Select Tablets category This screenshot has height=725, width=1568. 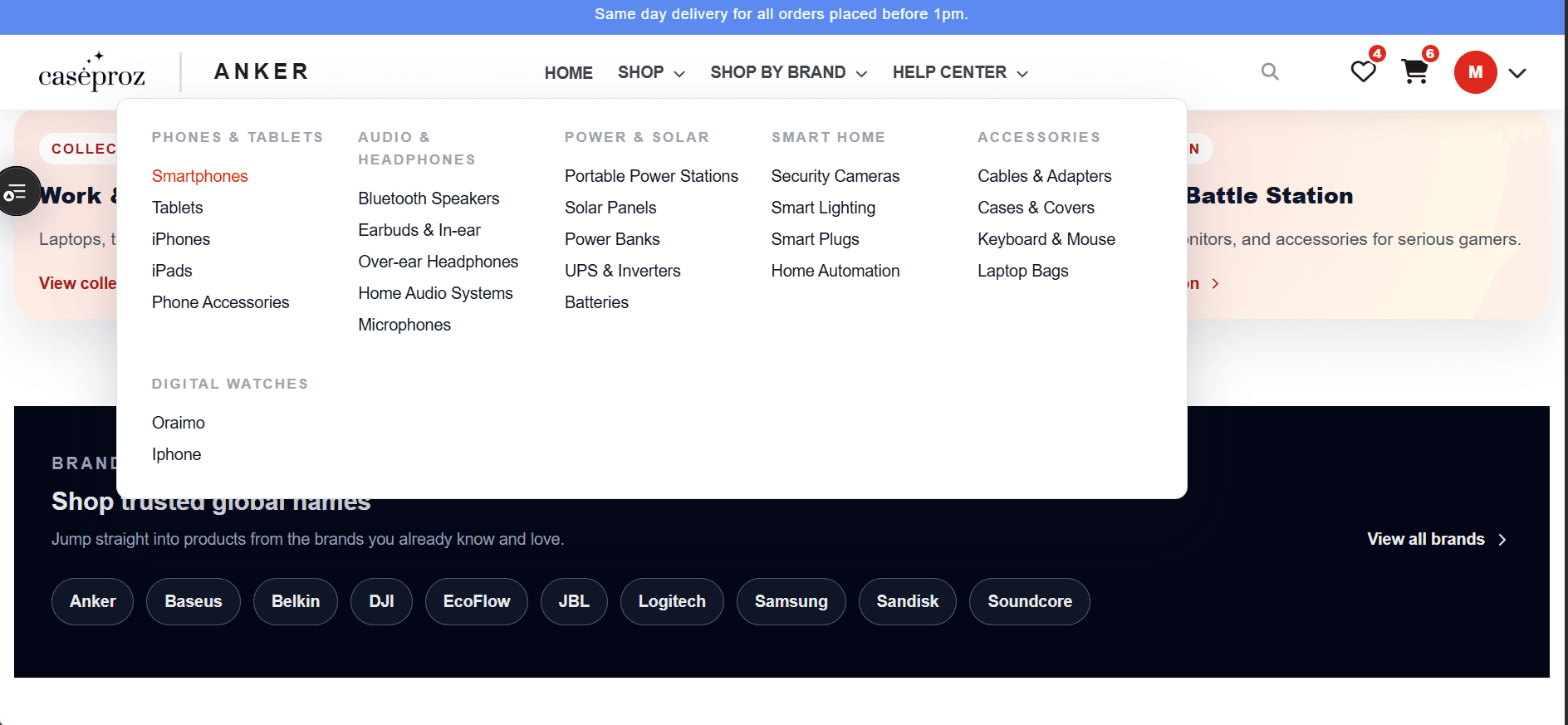[177, 208]
